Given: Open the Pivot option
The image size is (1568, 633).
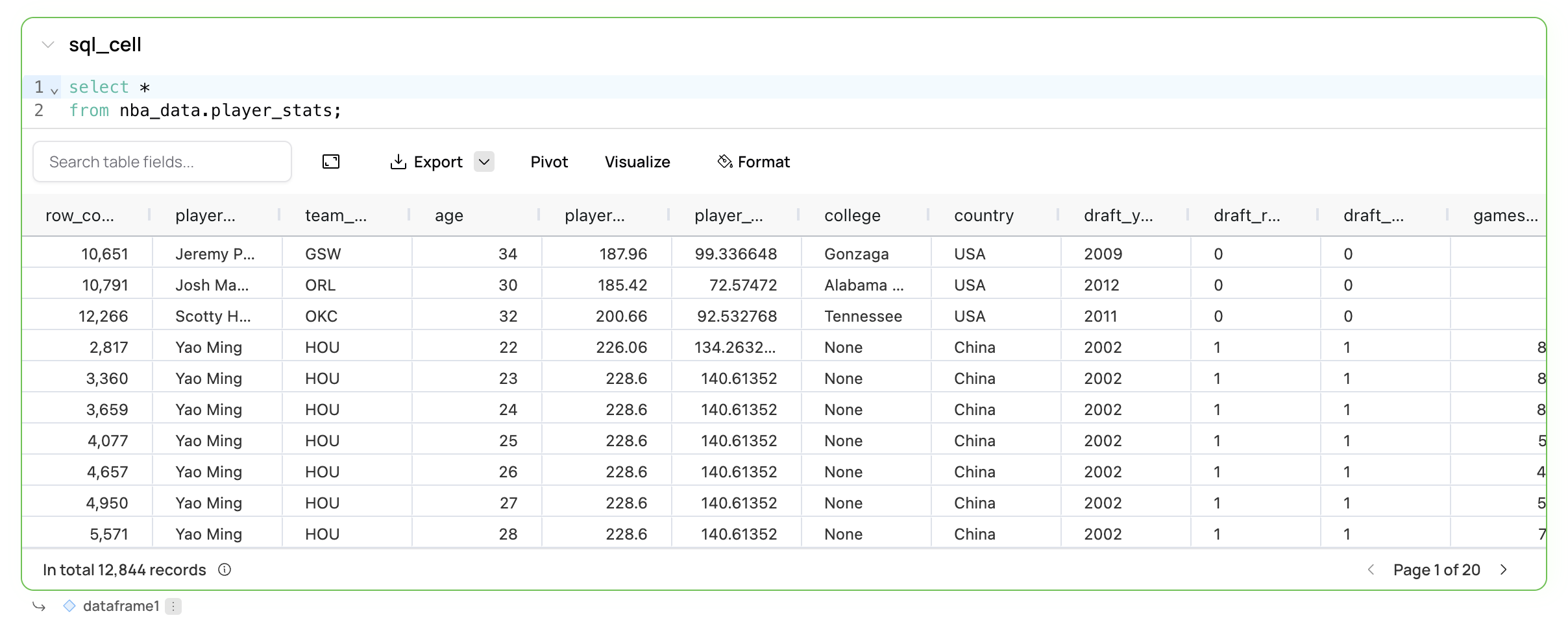Looking at the screenshot, I should (549, 161).
